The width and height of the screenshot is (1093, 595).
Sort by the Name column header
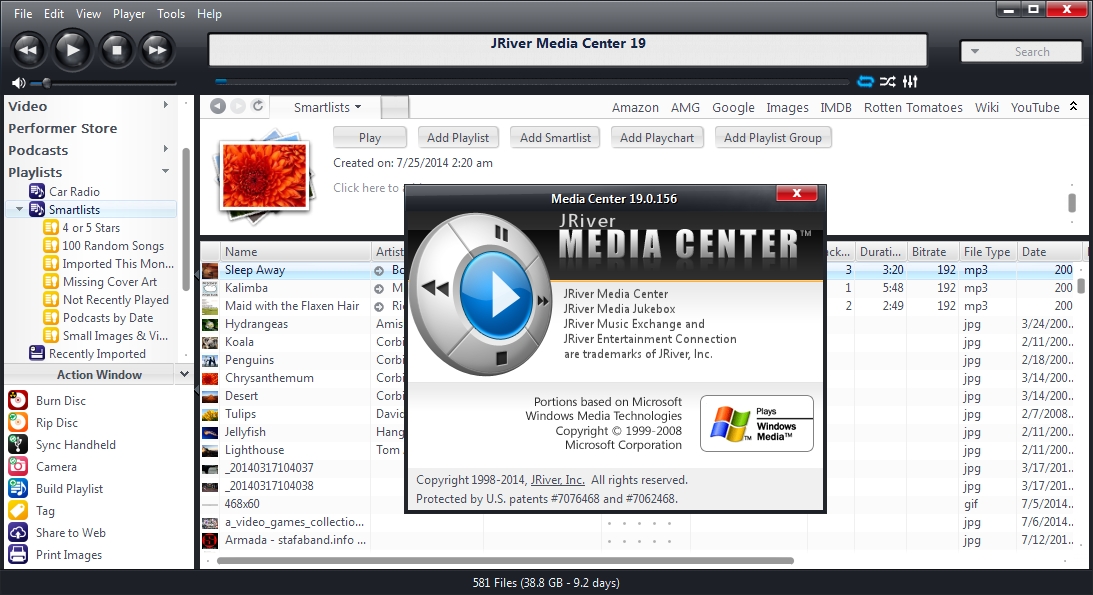pyautogui.click(x=296, y=252)
